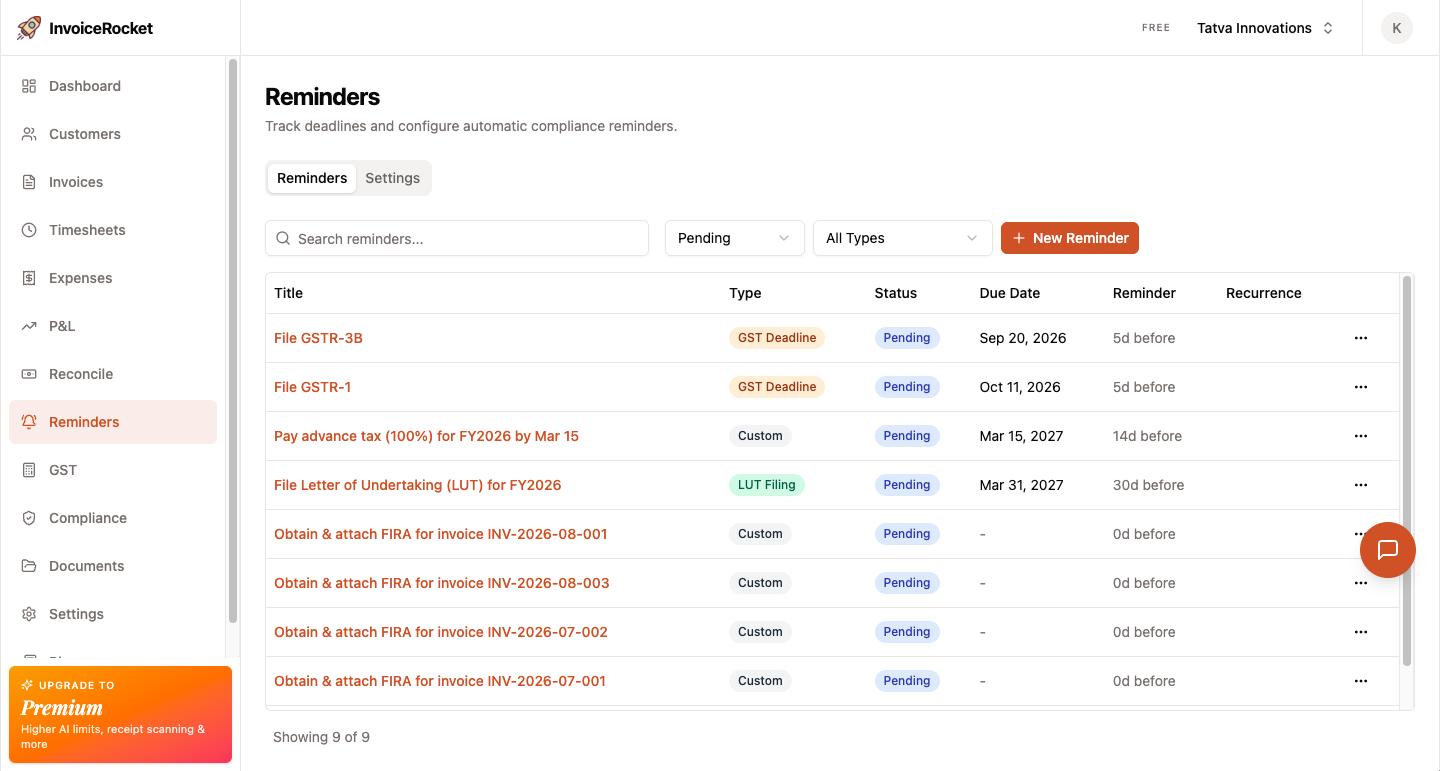
Task: Click the sidebar vertical scrollbar
Action: pyautogui.click(x=233, y=340)
